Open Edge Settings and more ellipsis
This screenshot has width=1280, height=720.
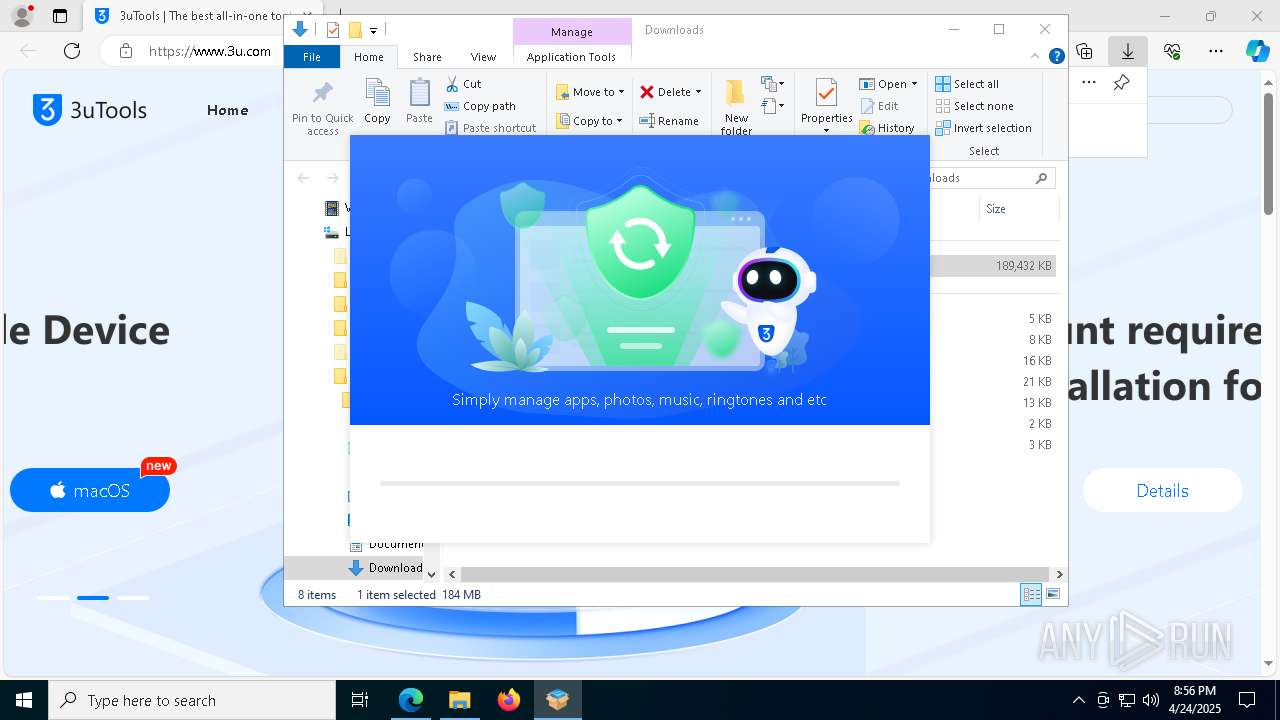1216,51
